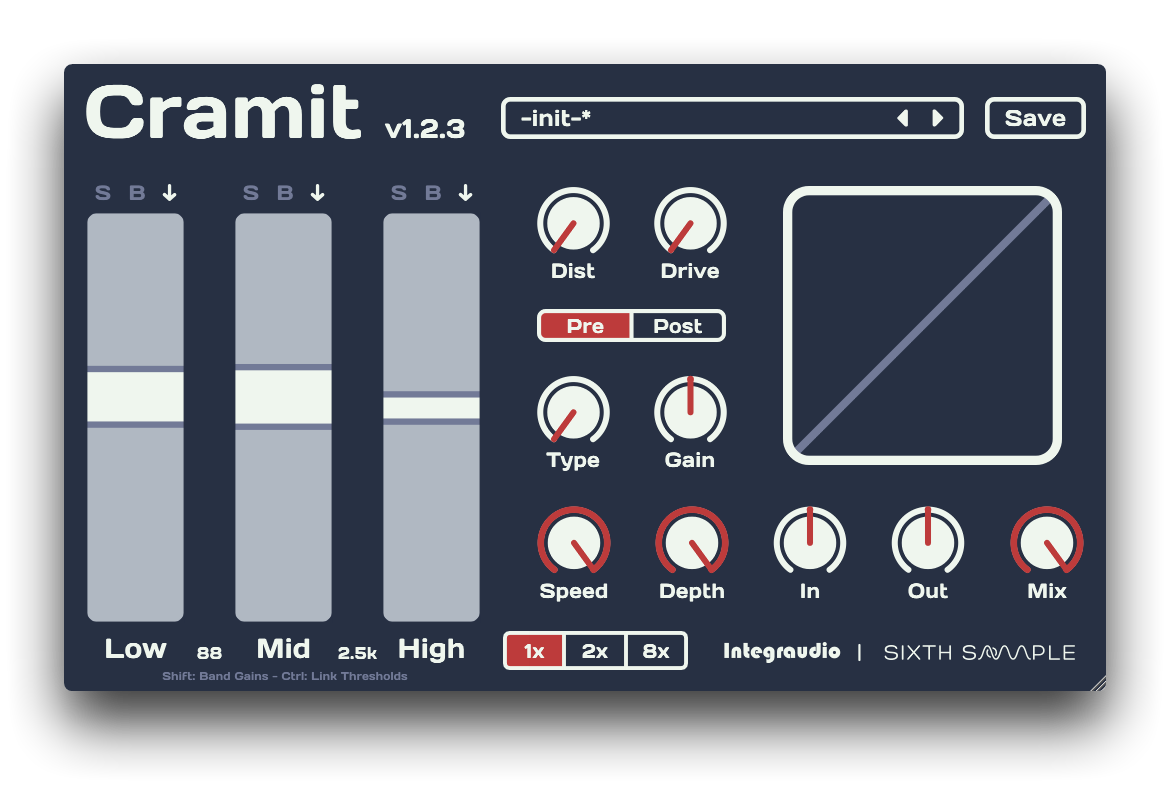Bypass the Low band with B
Screen dimensions: 1170x787
click(137, 193)
